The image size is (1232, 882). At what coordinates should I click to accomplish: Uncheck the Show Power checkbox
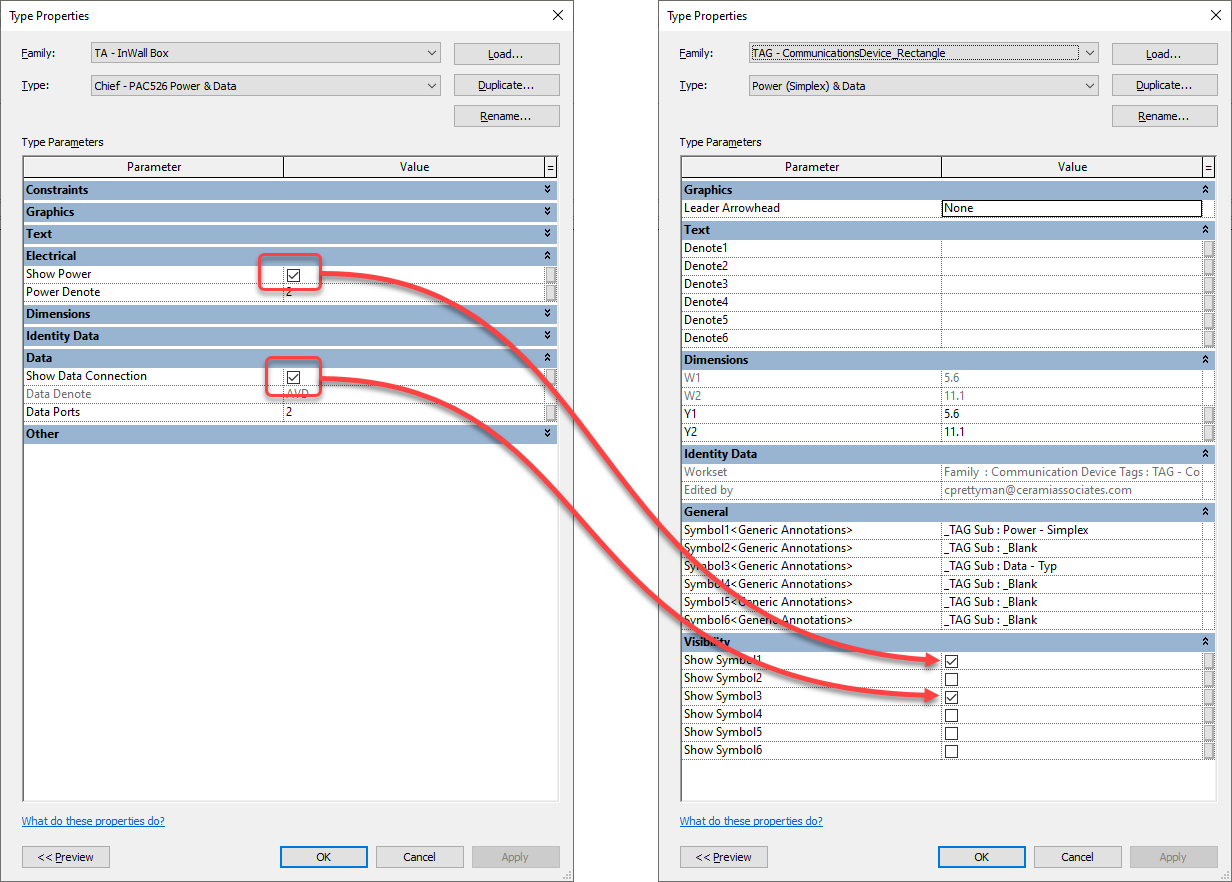[x=292, y=273]
